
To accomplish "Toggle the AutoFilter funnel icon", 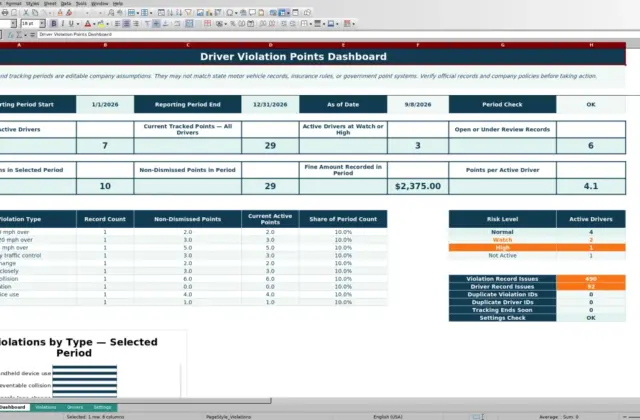I will point(188,13).
